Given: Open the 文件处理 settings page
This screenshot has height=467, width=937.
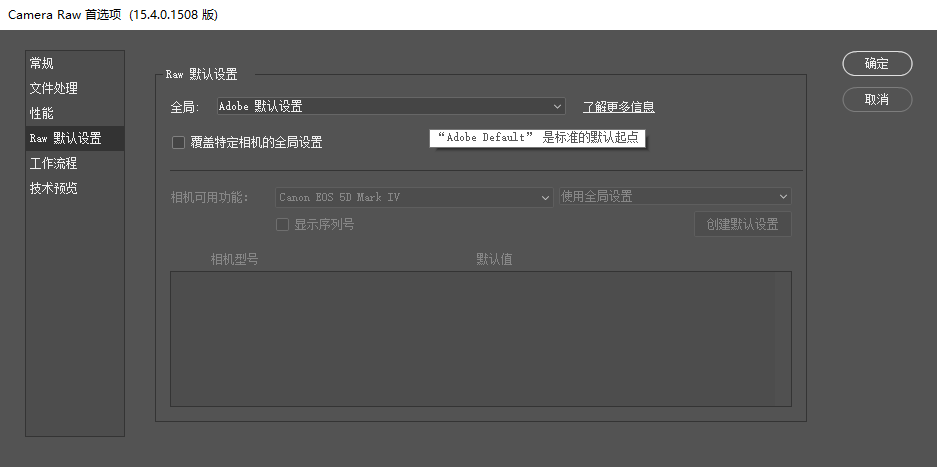Looking at the screenshot, I should [x=75, y=88].
